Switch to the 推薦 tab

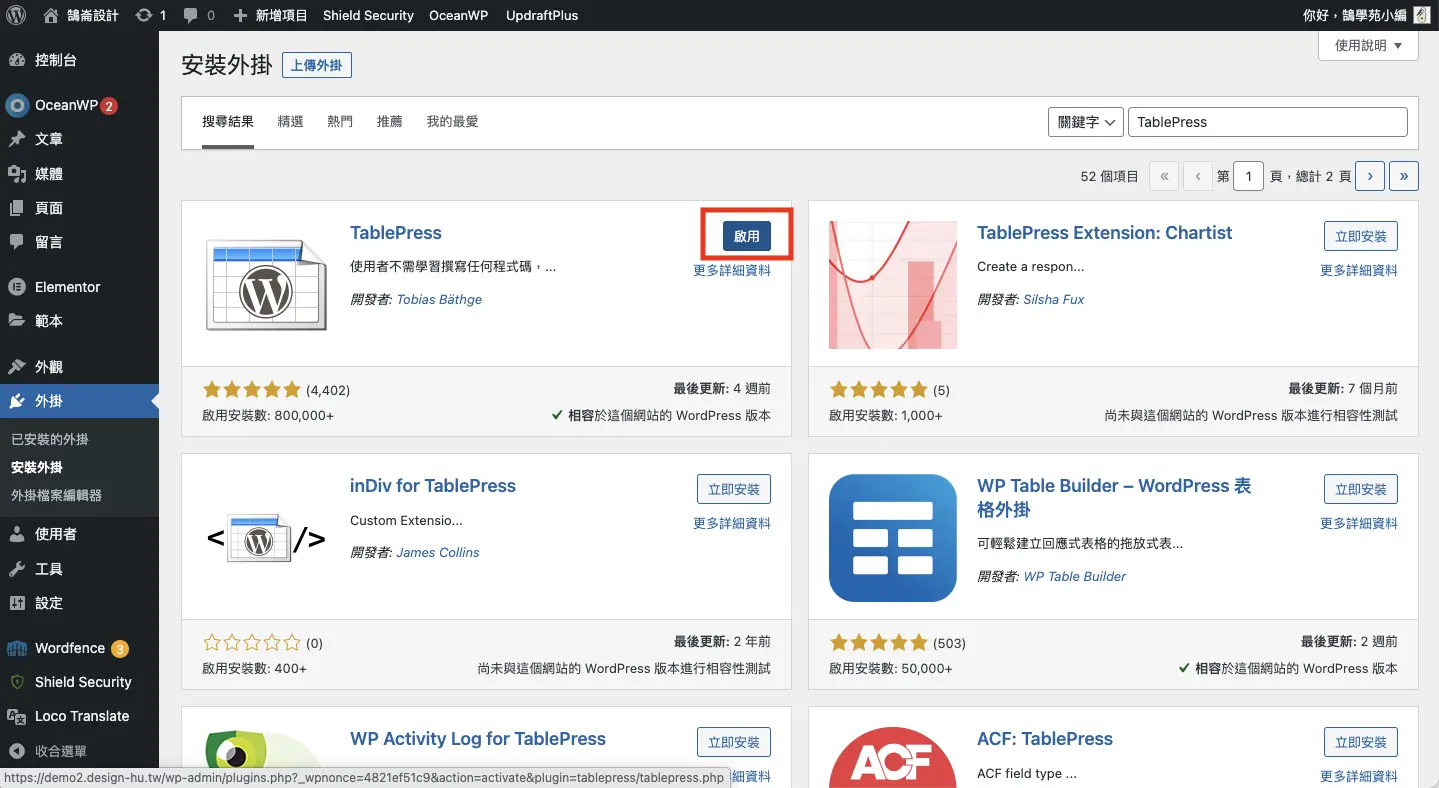(x=390, y=122)
